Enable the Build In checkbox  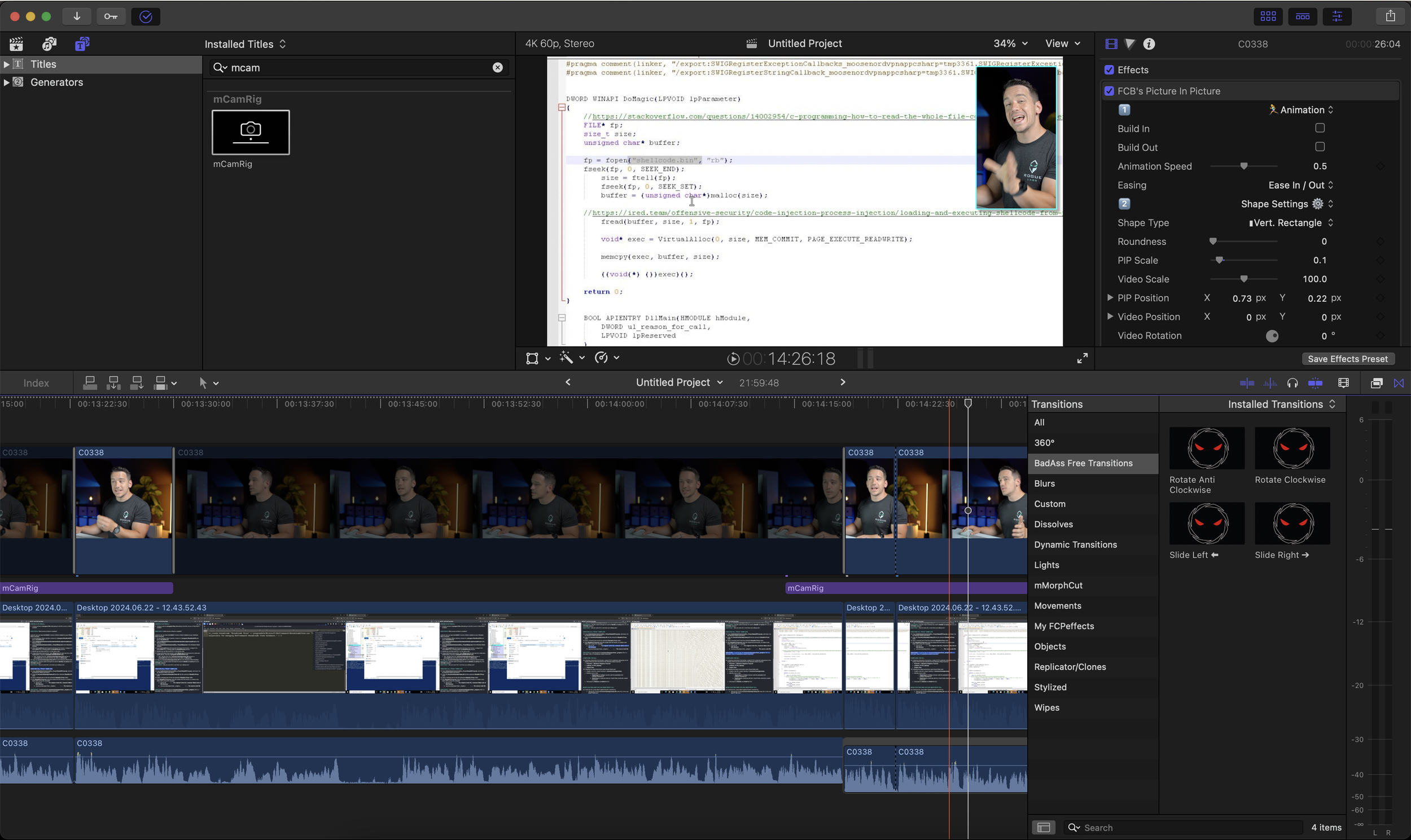[x=1320, y=128]
